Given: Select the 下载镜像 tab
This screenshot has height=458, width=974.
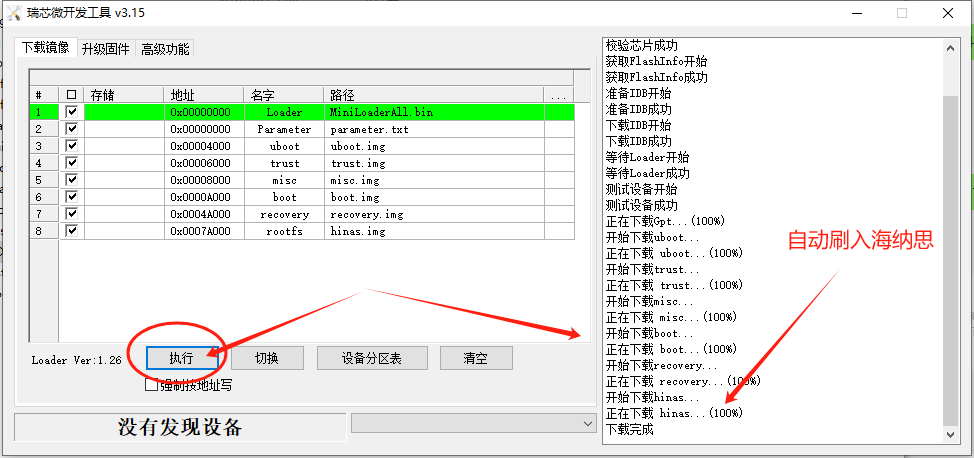Looking at the screenshot, I should pos(45,48).
